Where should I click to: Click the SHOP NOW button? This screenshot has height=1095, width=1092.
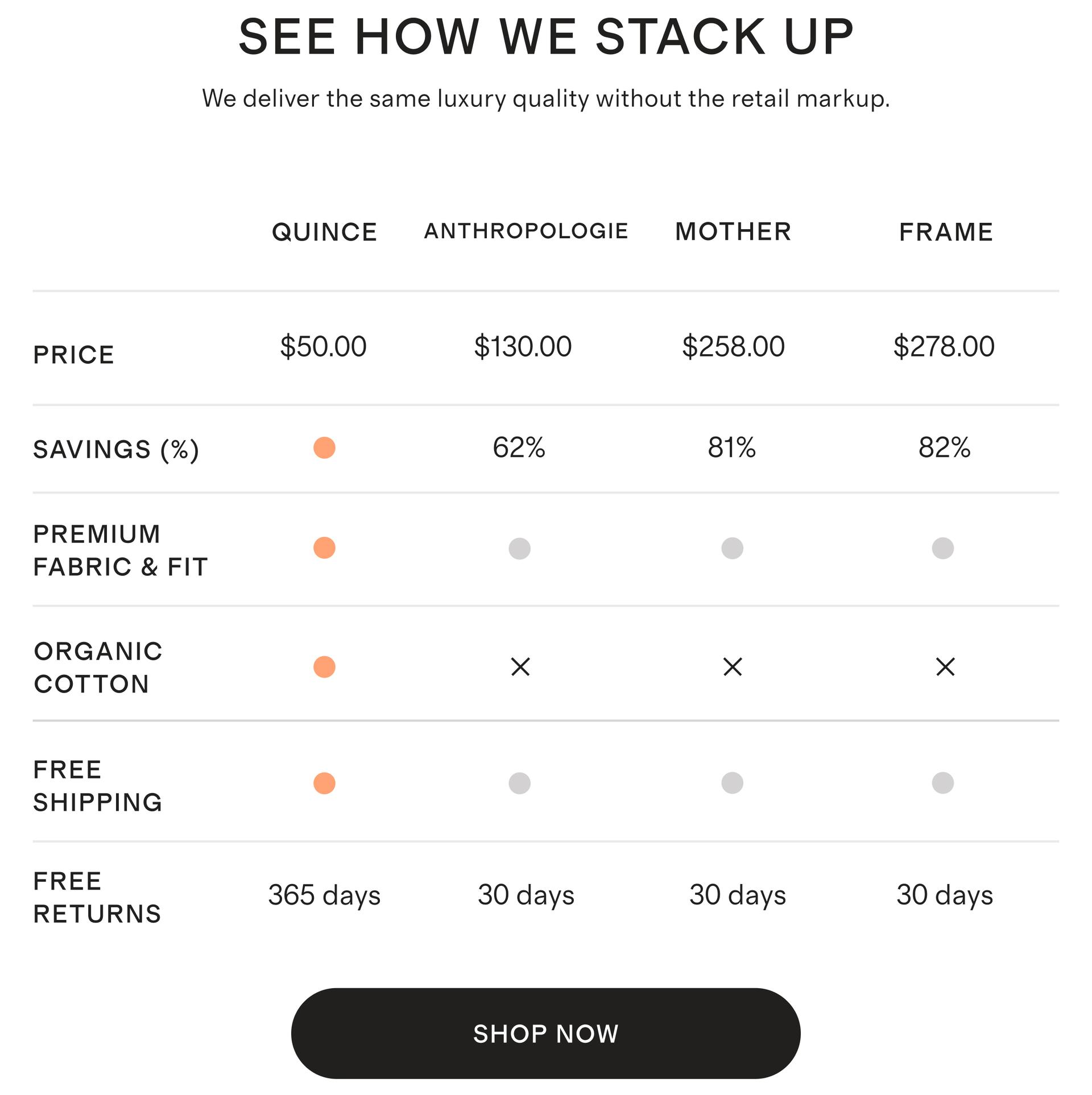(545, 1033)
